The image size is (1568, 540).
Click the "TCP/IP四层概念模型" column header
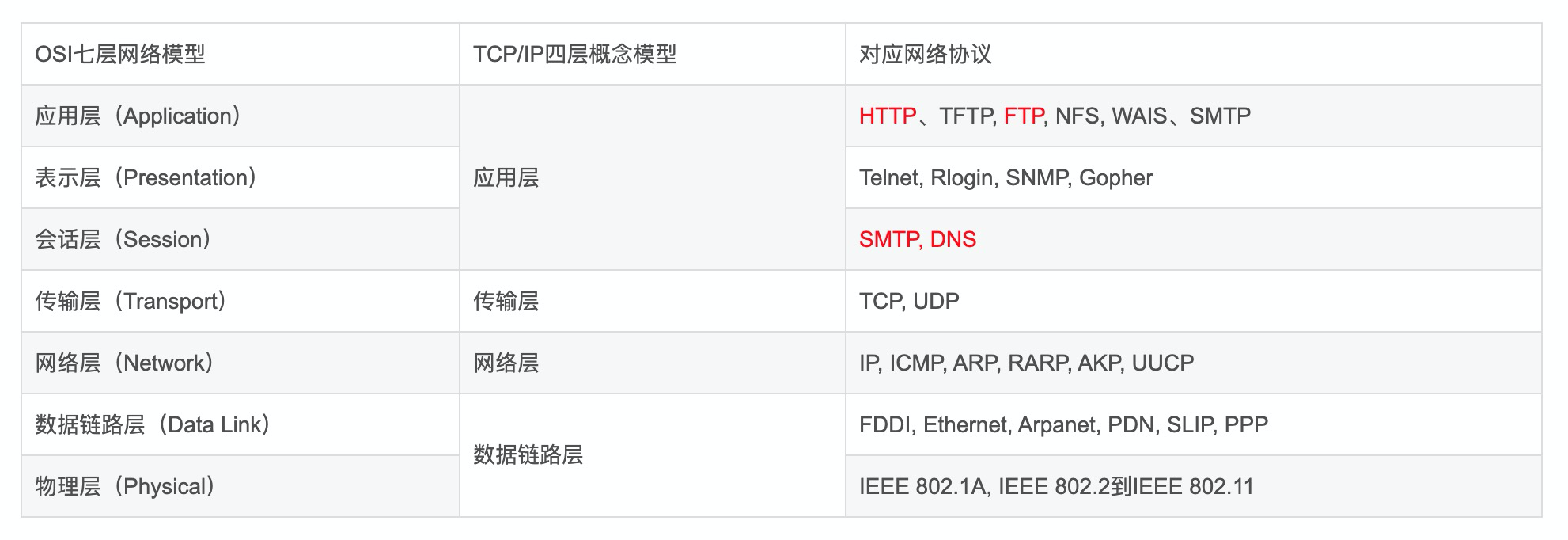(574, 54)
